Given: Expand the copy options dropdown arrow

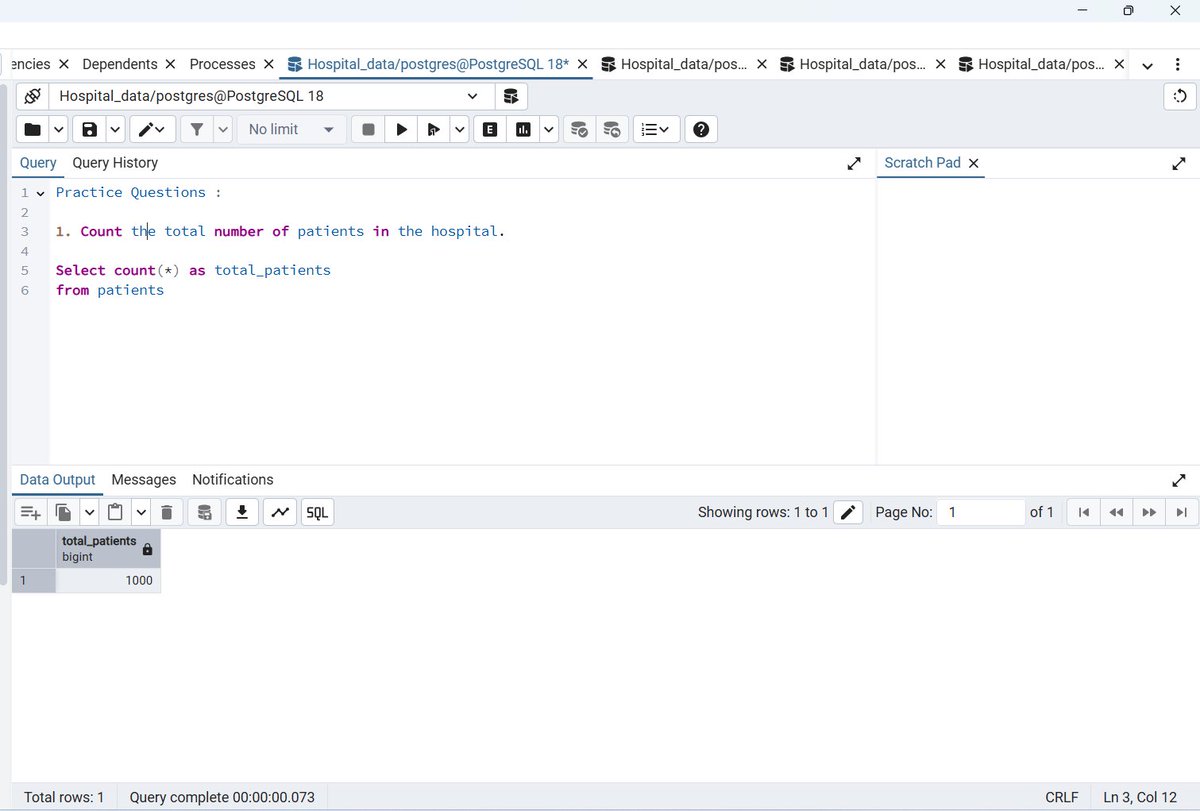Looking at the screenshot, I should click(x=89, y=513).
